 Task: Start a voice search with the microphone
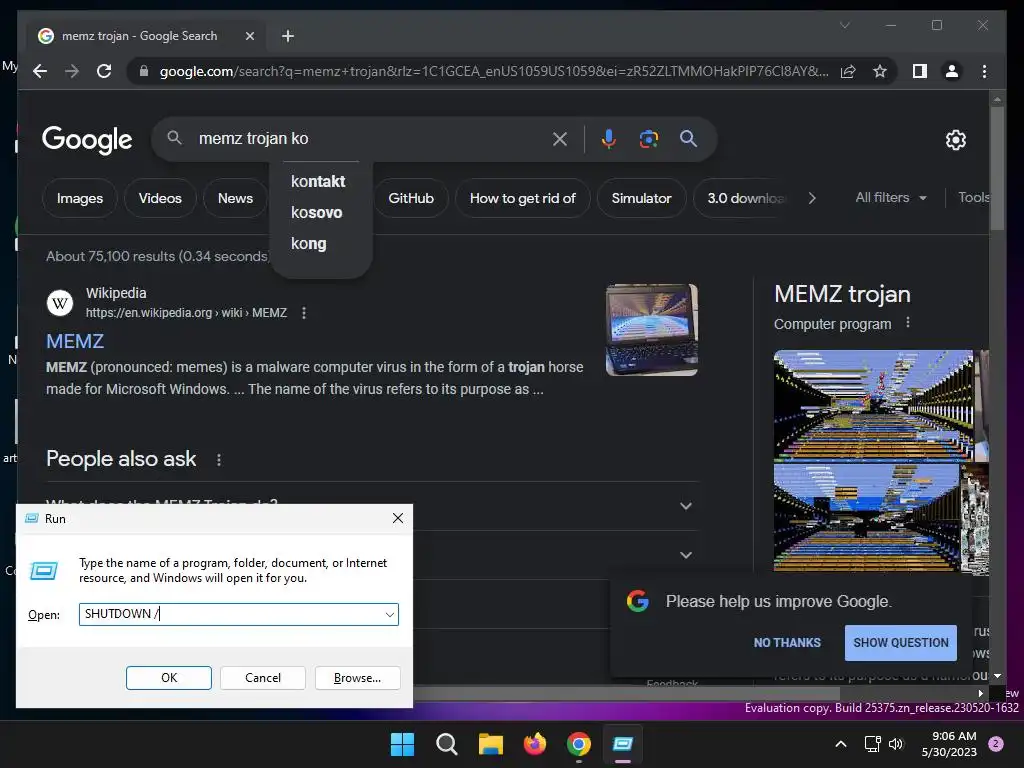(608, 138)
